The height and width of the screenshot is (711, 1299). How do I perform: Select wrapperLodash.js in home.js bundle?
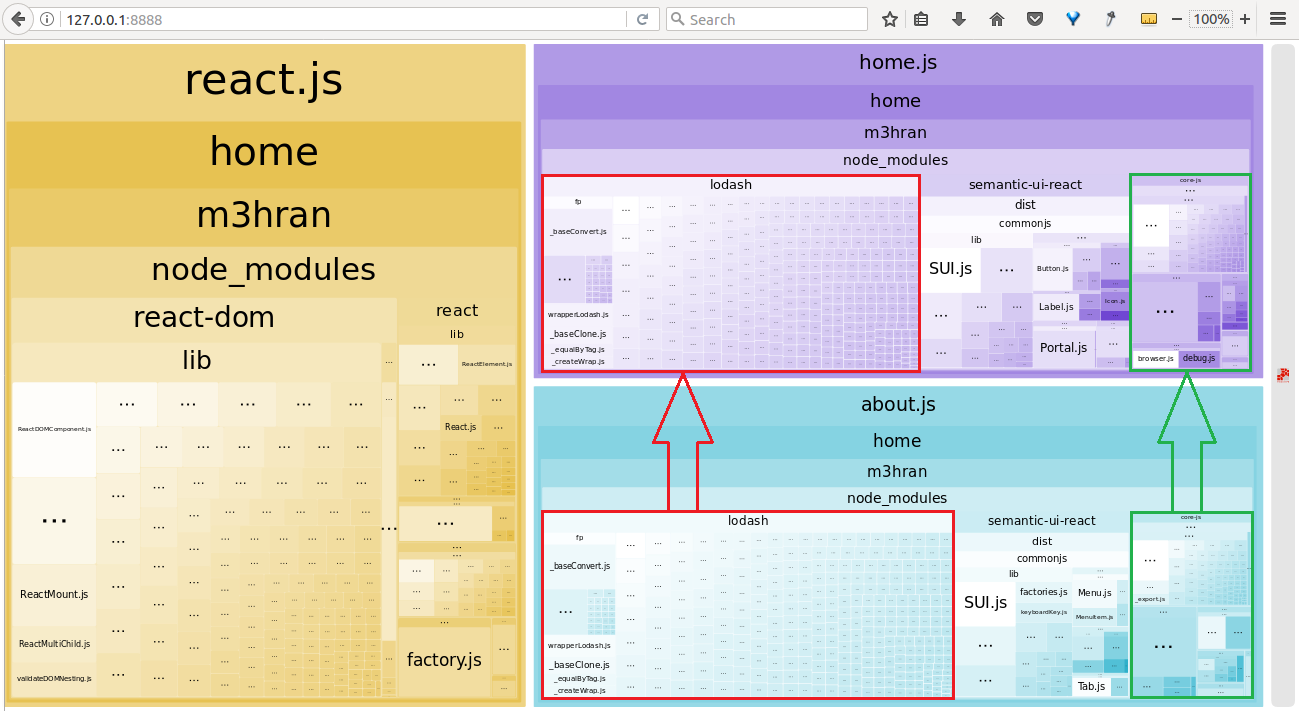[578, 314]
